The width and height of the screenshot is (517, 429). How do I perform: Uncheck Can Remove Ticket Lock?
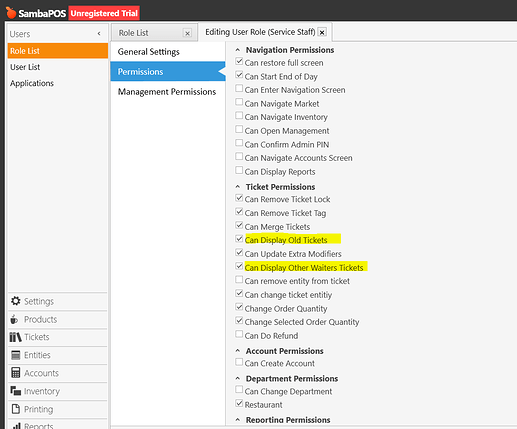[x=239, y=198]
